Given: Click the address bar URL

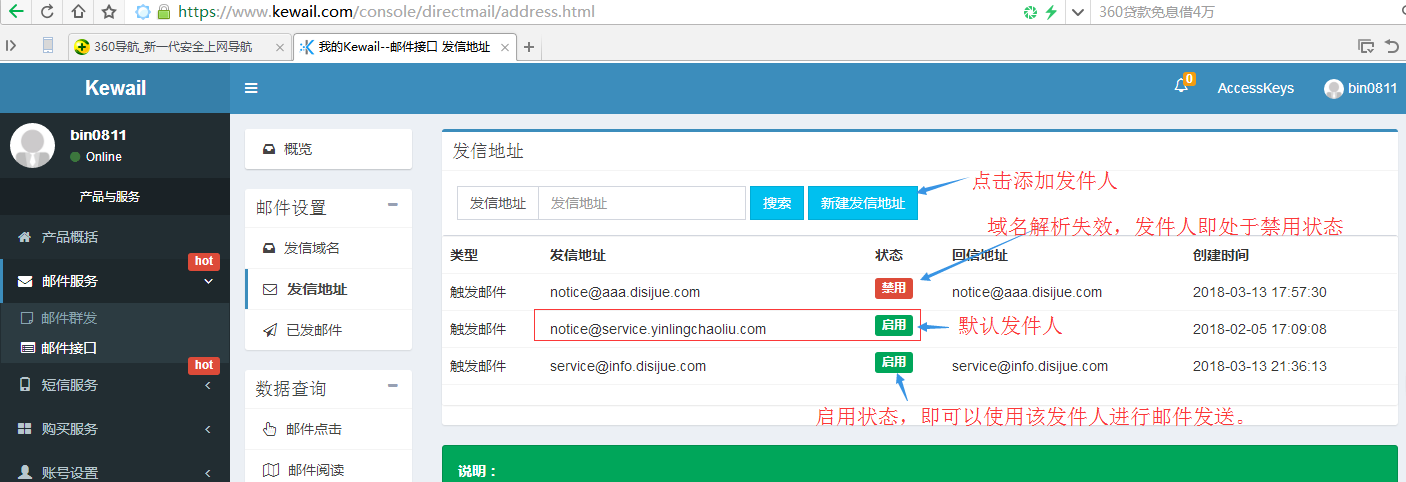Looking at the screenshot, I should (386, 12).
